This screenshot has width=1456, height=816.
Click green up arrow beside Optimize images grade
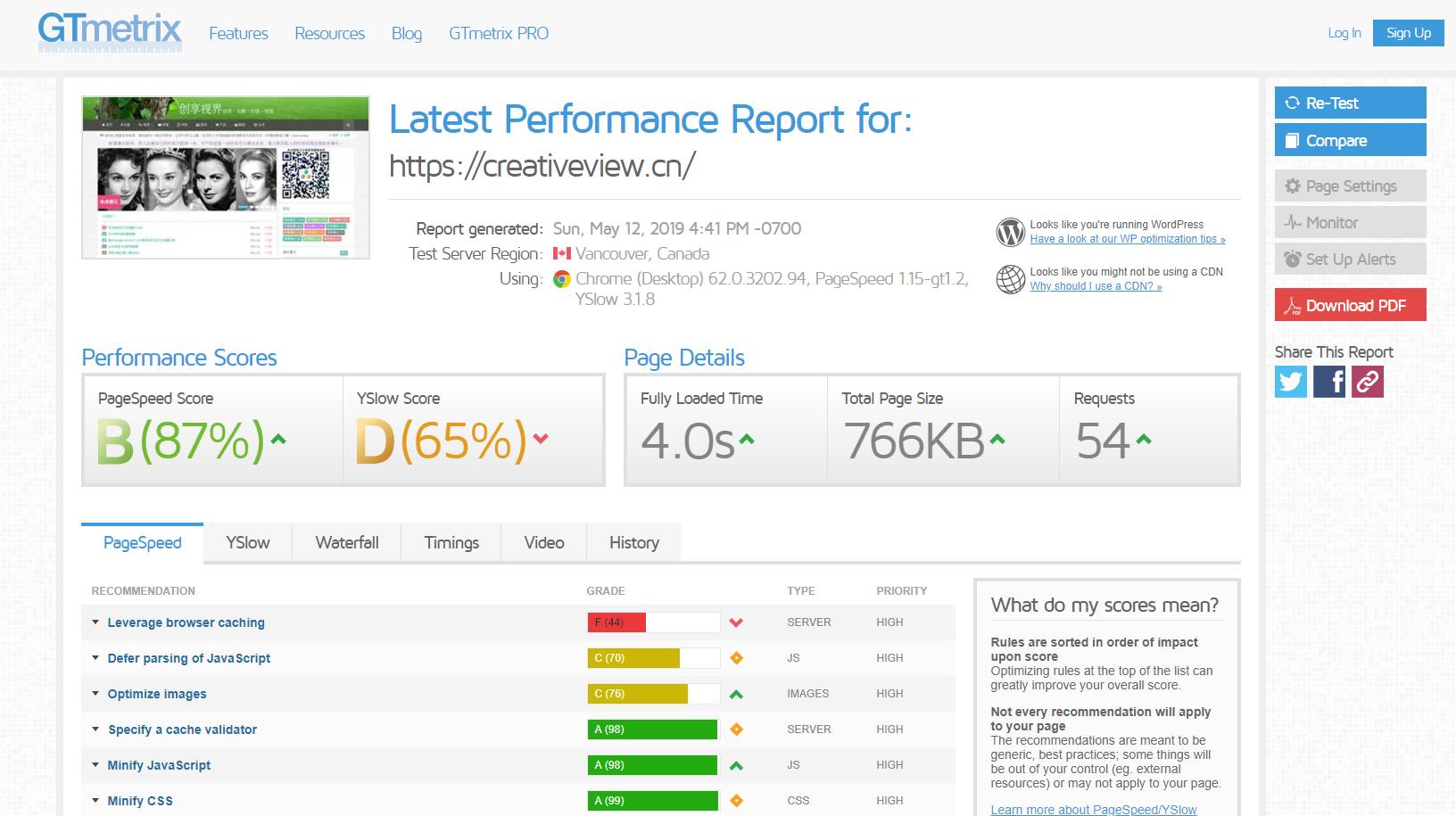pos(736,694)
